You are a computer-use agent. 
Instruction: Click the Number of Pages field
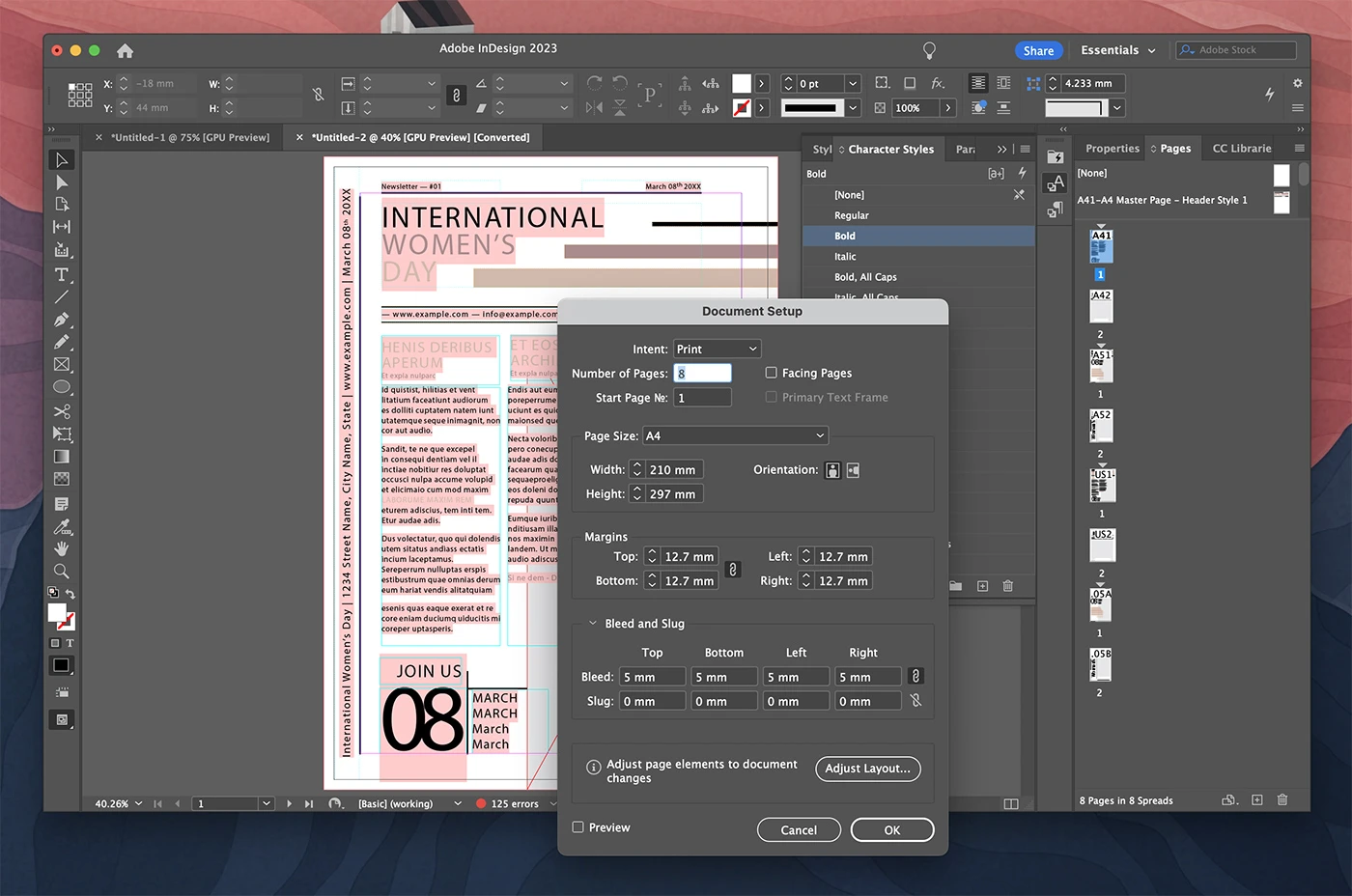[x=703, y=374]
